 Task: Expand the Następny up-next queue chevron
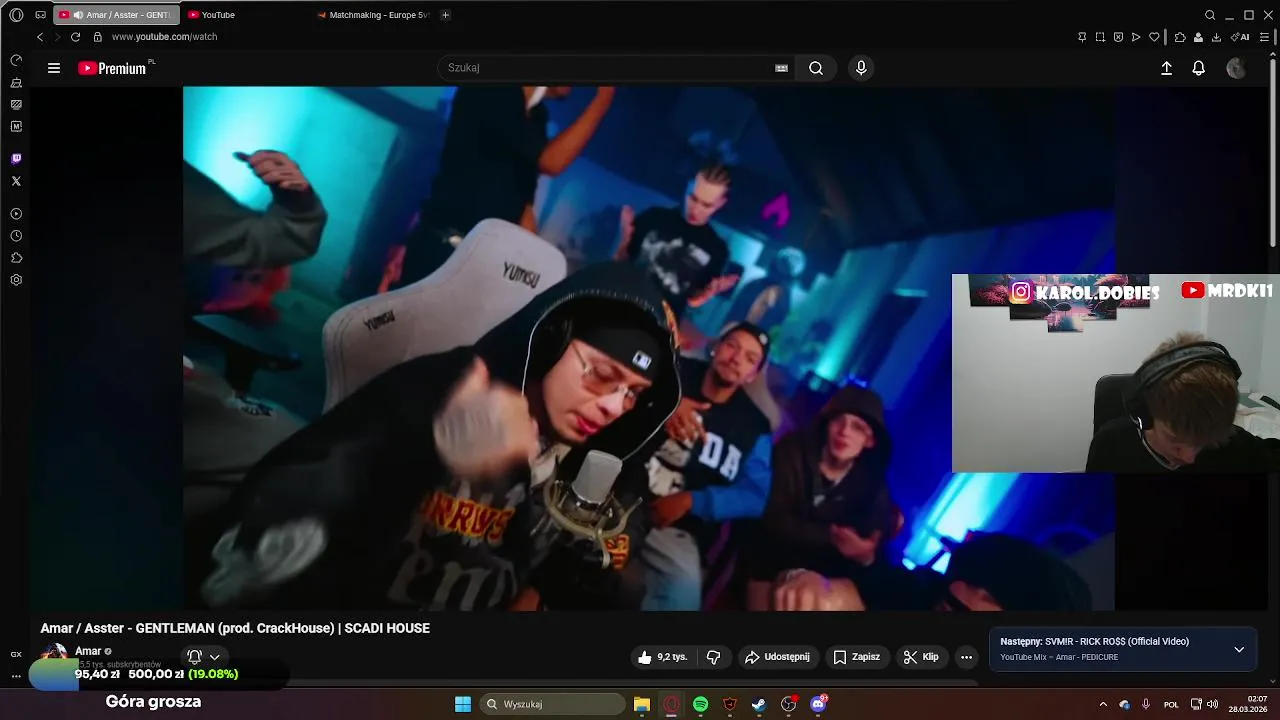[1239, 649]
